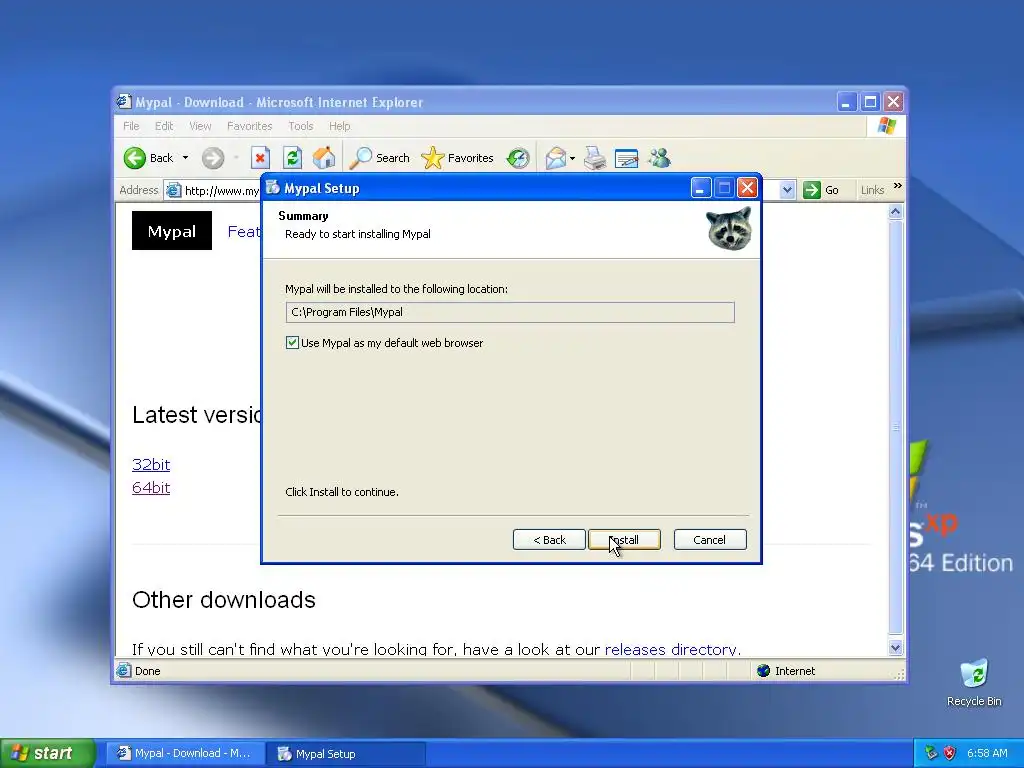Open the Back history dropdown arrow
The height and width of the screenshot is (768, 1024).
click(185, 158)
